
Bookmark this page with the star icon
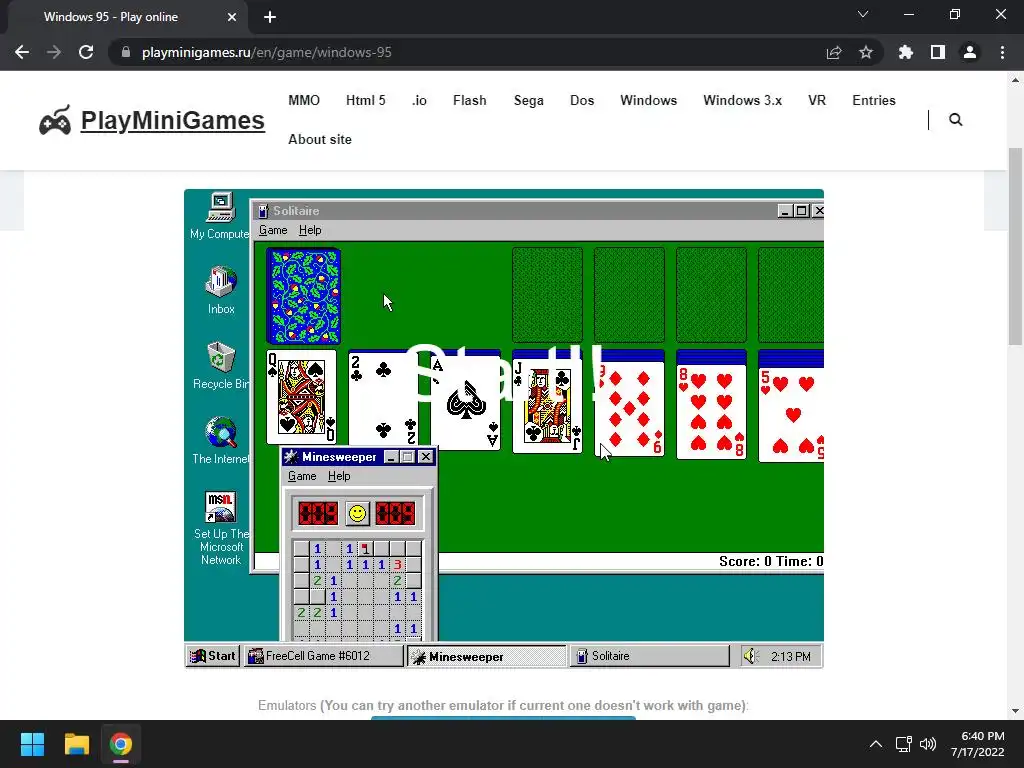pos(866,52)
